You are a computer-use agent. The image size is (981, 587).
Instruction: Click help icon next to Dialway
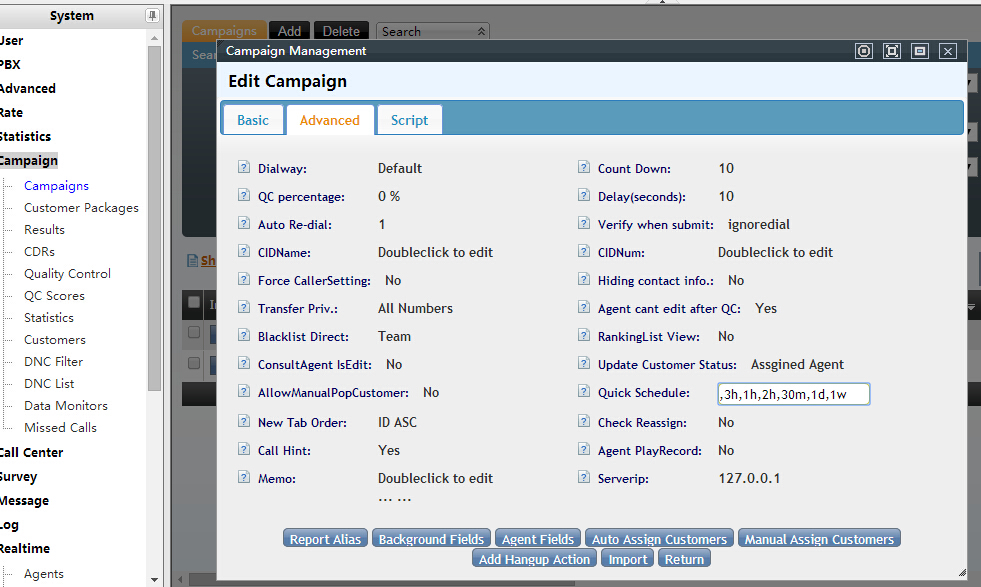pos(244,168)
